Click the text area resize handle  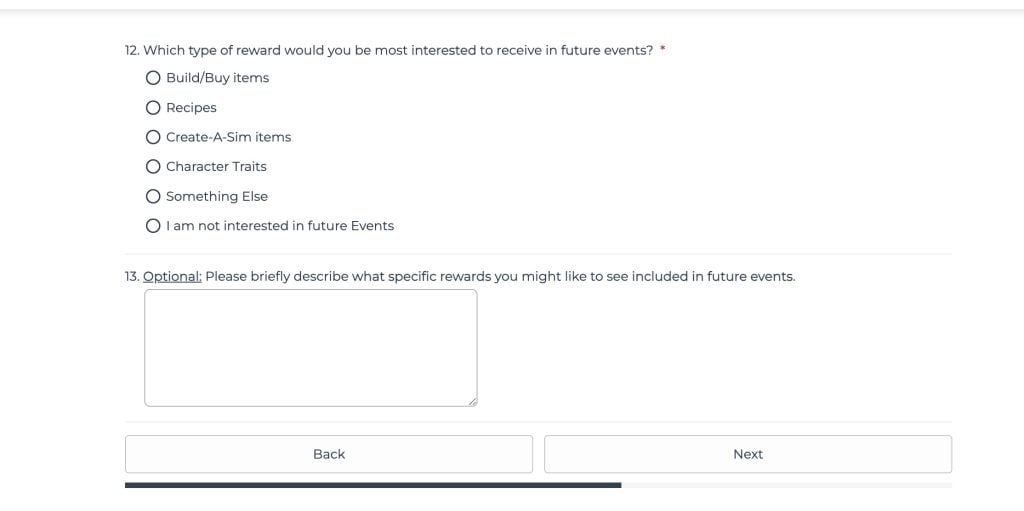point(472,401)
